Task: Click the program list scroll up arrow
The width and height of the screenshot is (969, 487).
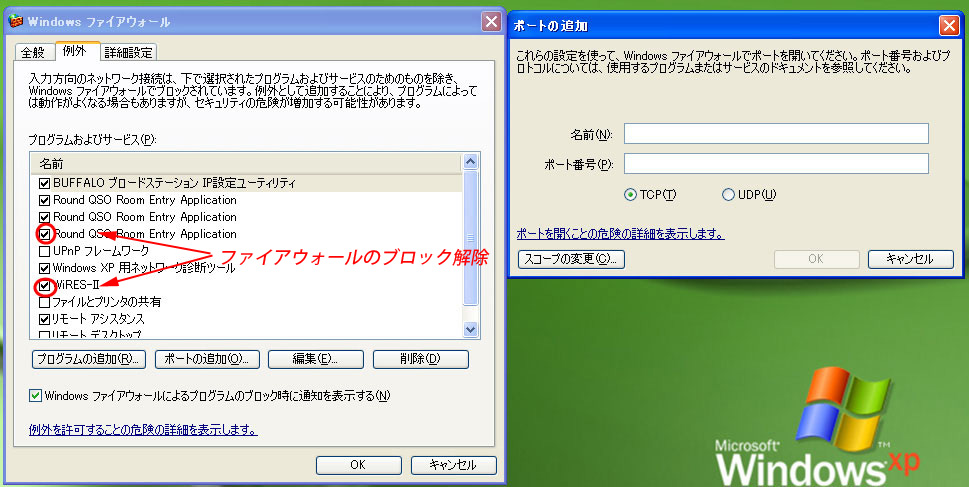Action: [470, 163]
